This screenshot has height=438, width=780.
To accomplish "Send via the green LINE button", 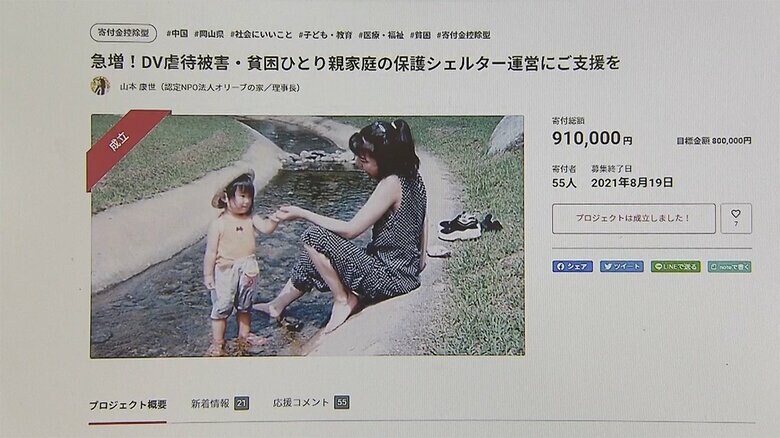I will pyautogui.click(x=676, y=267).
